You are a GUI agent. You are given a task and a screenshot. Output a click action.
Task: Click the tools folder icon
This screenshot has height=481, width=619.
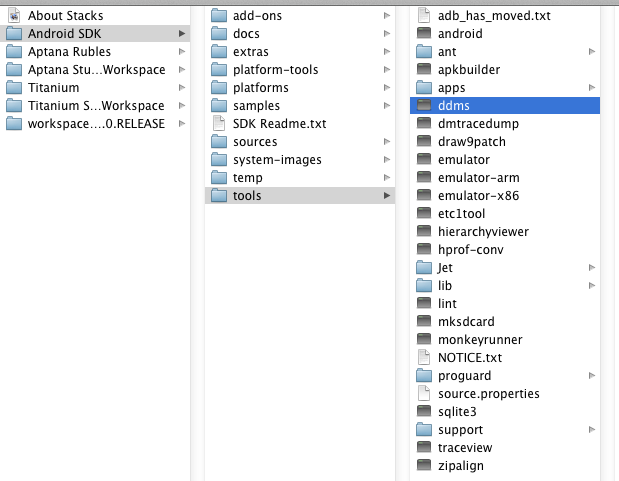219,196
